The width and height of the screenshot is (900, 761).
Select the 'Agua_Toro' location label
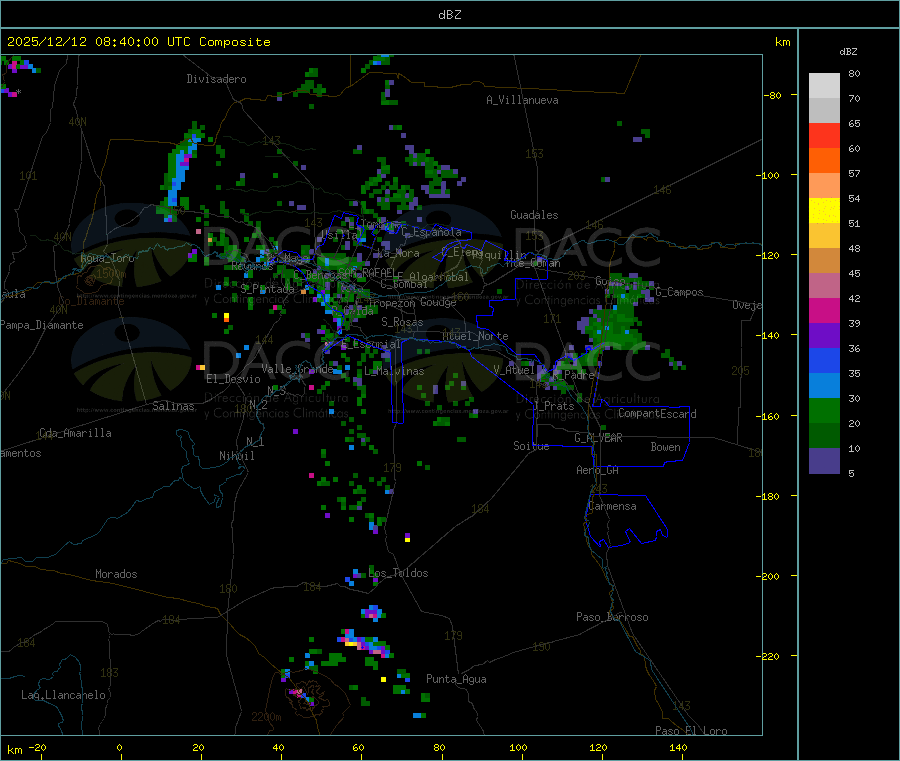(107, 258)
